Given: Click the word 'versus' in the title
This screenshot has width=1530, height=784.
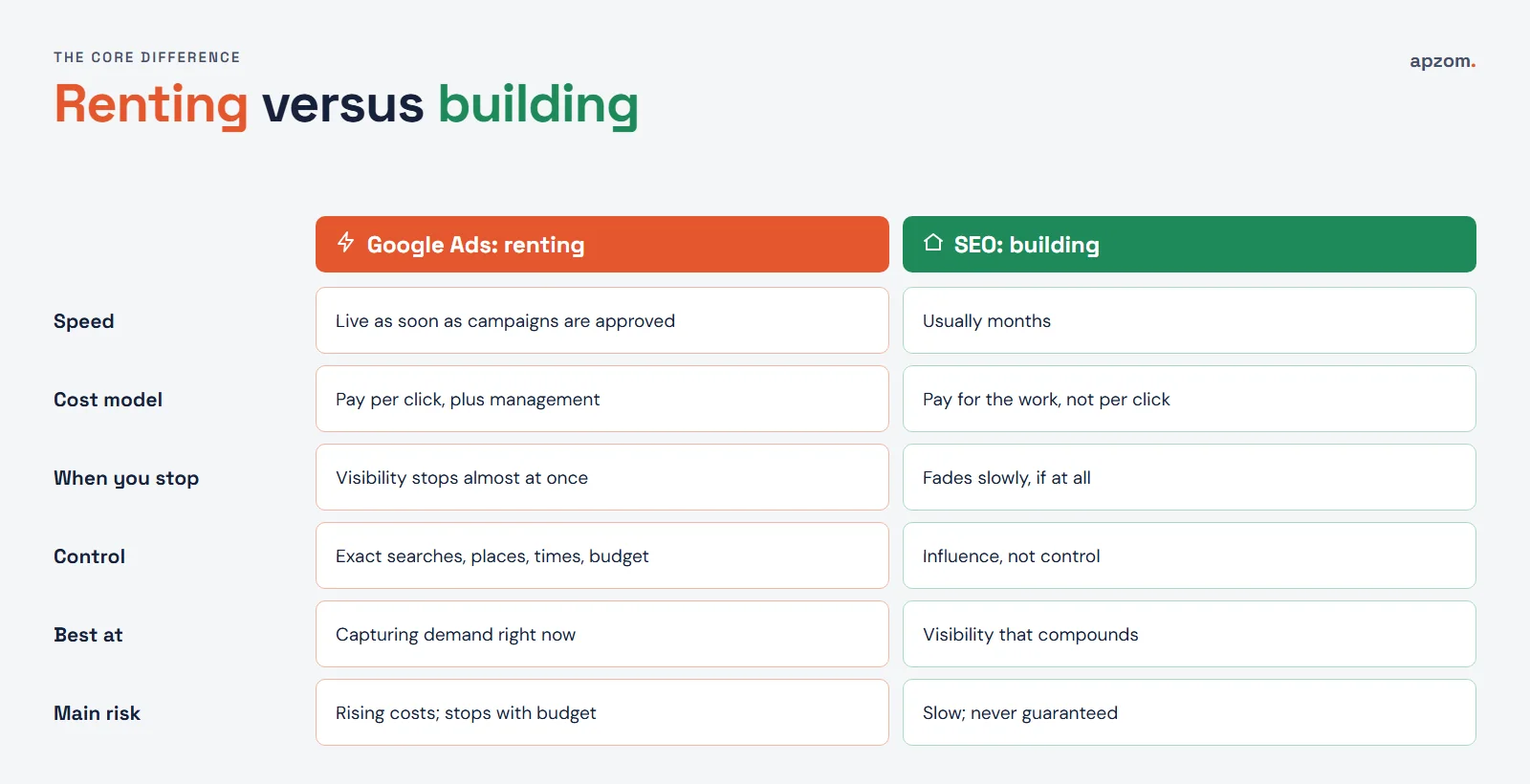Looking at the screenshot, I should tap(343, 104).
